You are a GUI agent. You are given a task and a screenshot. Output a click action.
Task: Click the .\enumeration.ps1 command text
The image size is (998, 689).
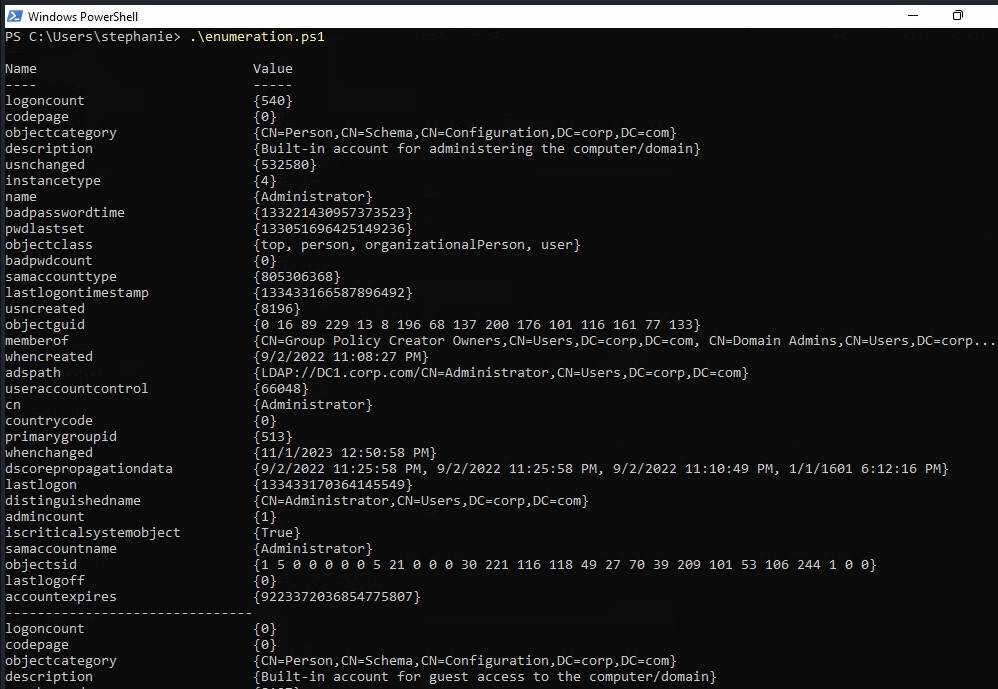(x=257, y=37)
